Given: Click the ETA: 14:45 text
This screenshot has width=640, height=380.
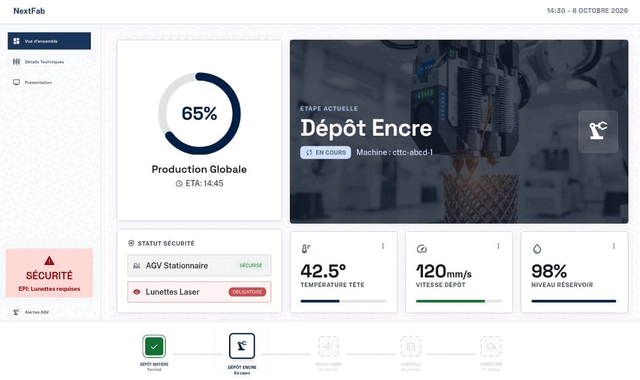Looking at the screenshot, I should 204,183.
